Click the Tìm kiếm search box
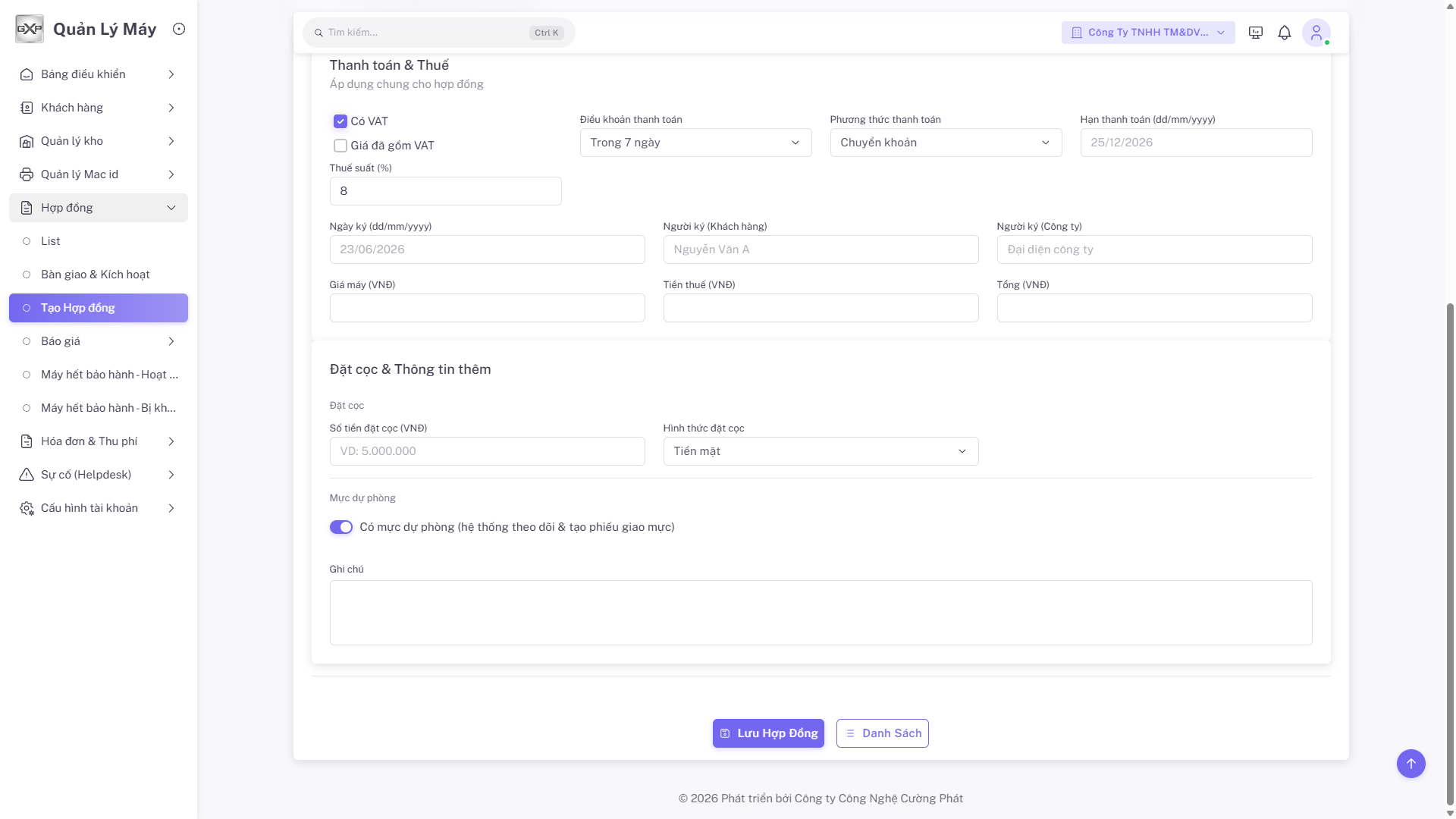The width and height of the screenshot is (1456, 819). [439, 33]
